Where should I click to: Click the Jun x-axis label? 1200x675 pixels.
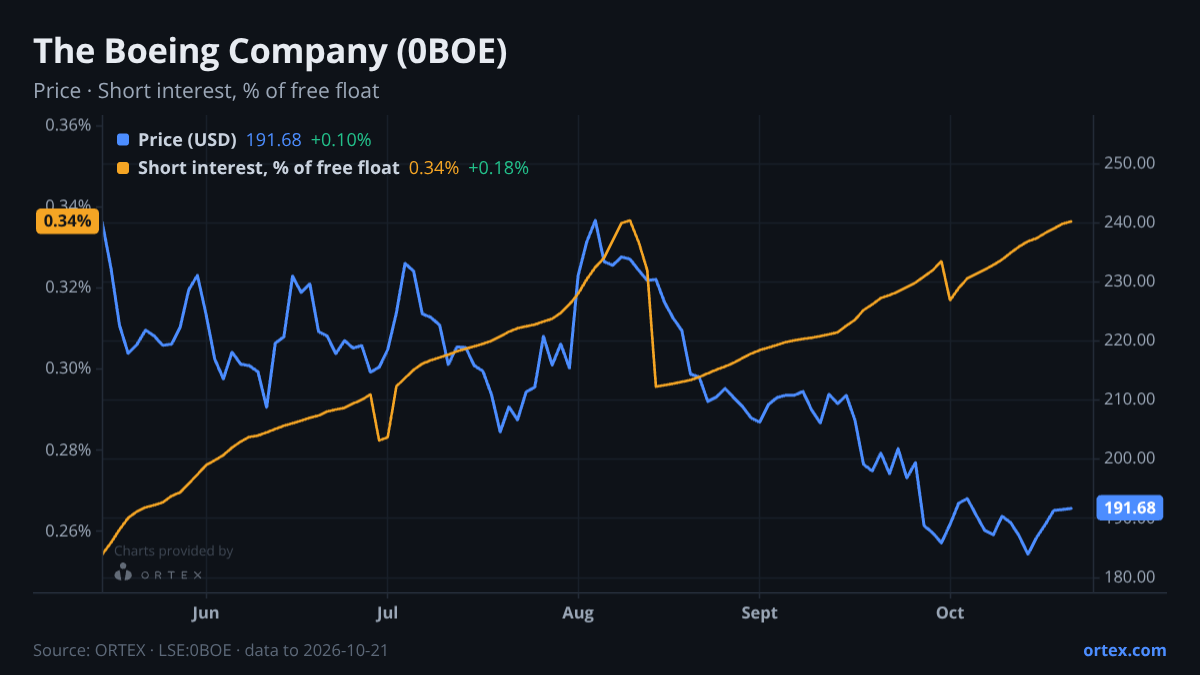pyautogui.click(x=205, y=612)
